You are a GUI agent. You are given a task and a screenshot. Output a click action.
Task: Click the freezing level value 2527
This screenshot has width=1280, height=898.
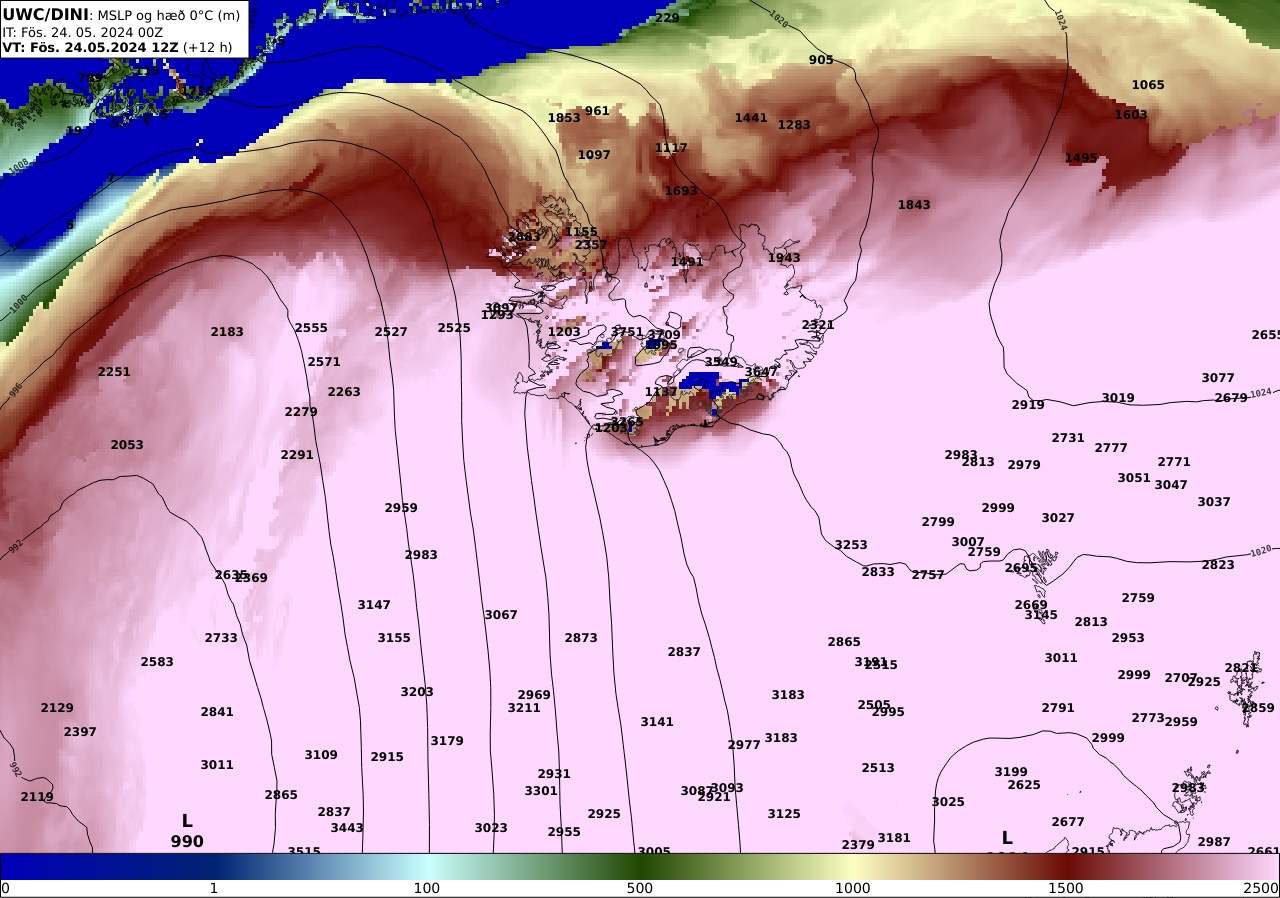[391, 332]
